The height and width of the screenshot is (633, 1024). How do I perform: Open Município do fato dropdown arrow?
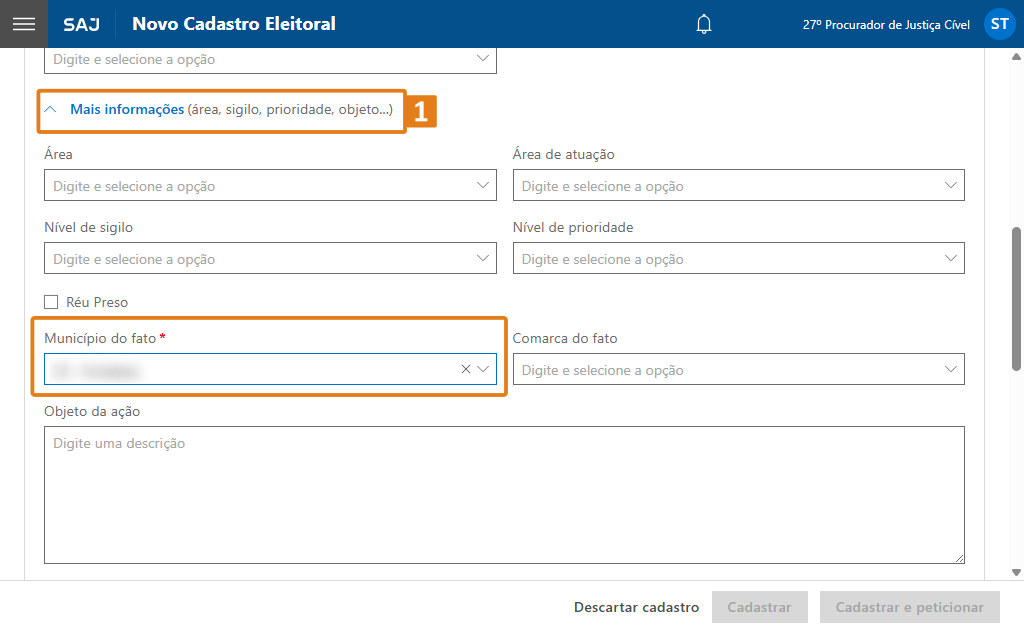[484, 369]
